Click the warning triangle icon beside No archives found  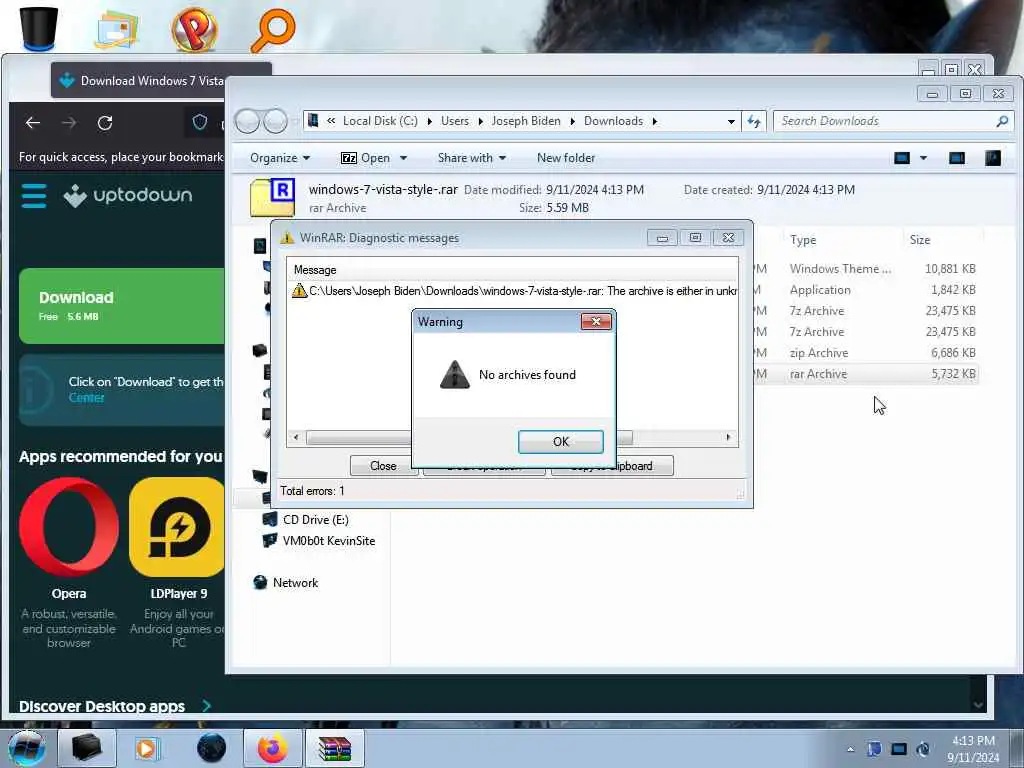tap(455, 375)
